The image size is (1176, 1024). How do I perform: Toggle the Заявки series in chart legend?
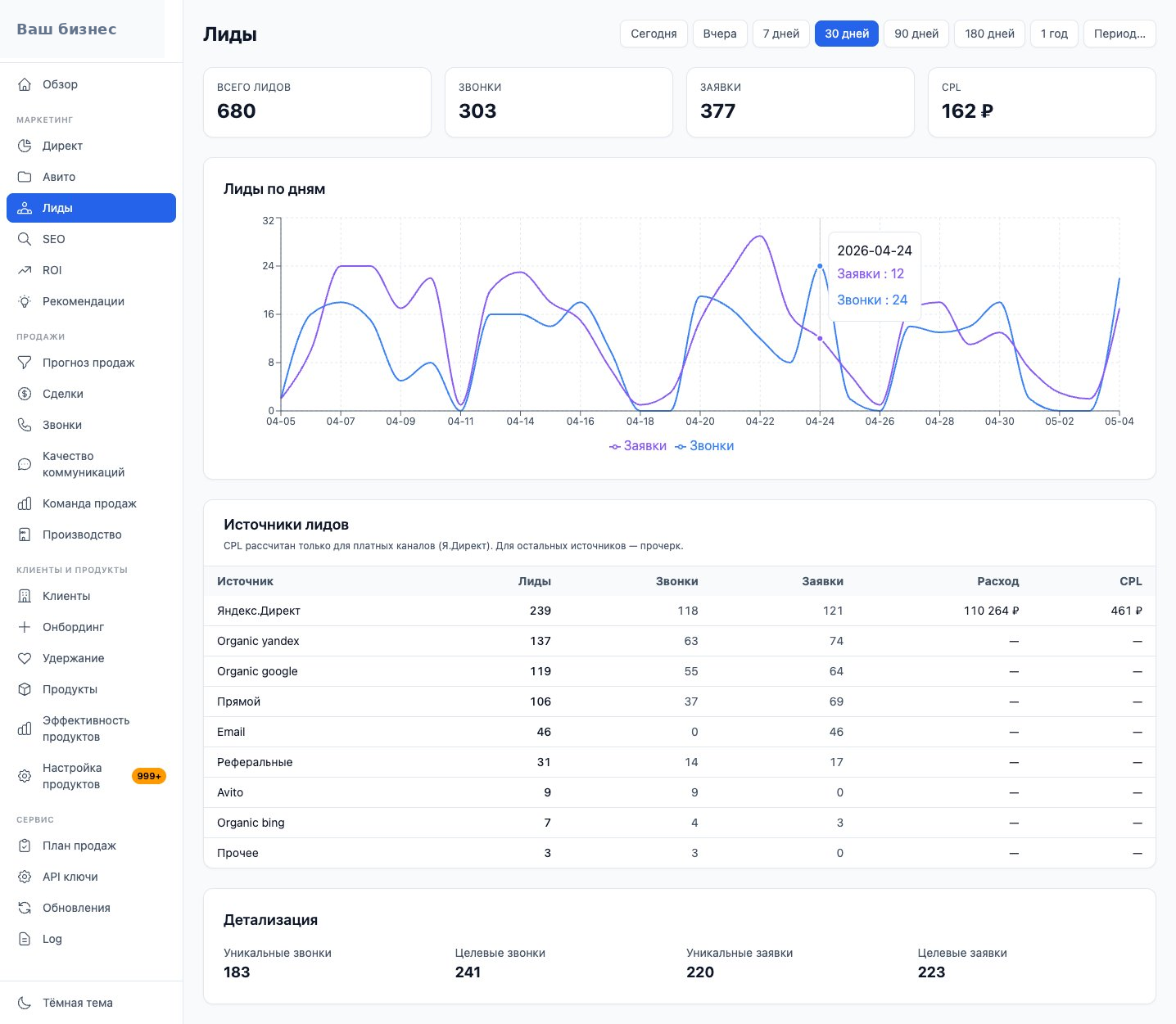click(x=638, y=446)
